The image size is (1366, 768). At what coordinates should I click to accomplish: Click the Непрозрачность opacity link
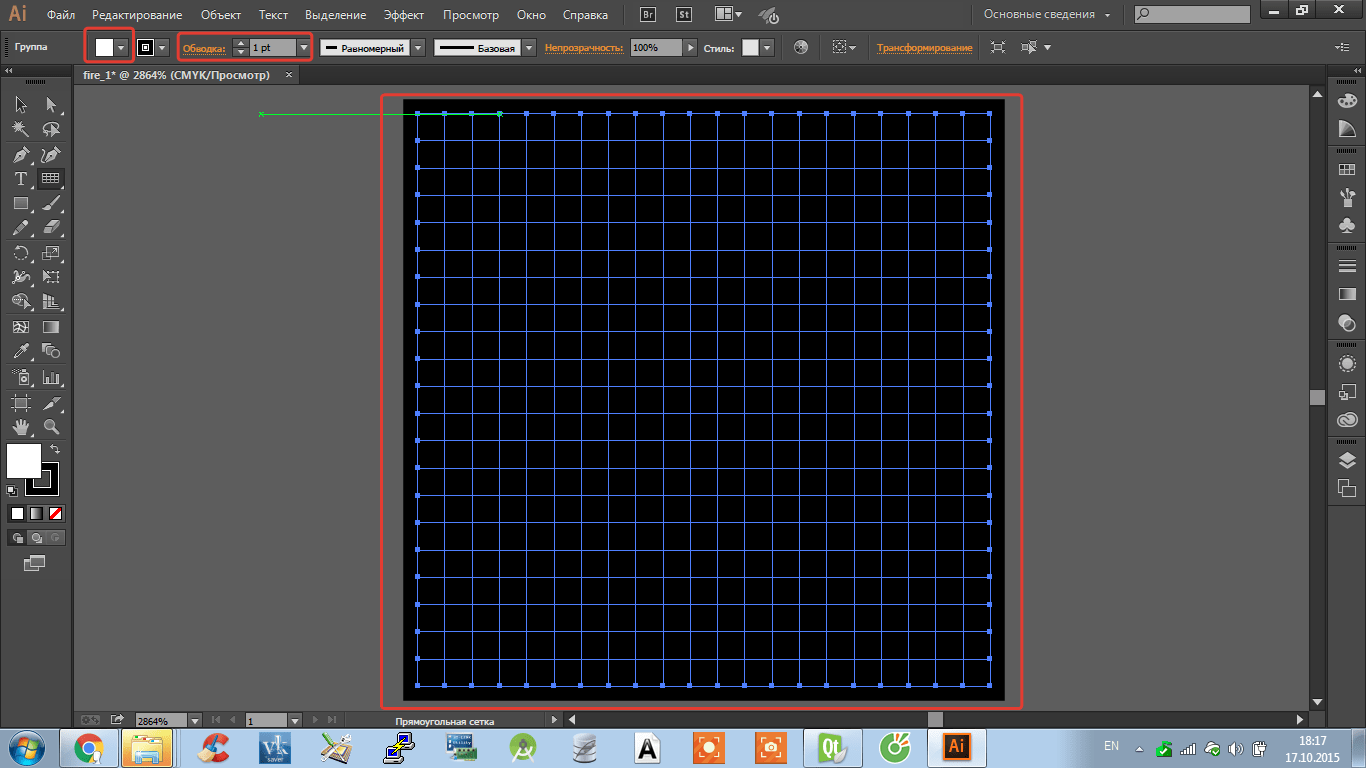point(584,48)
